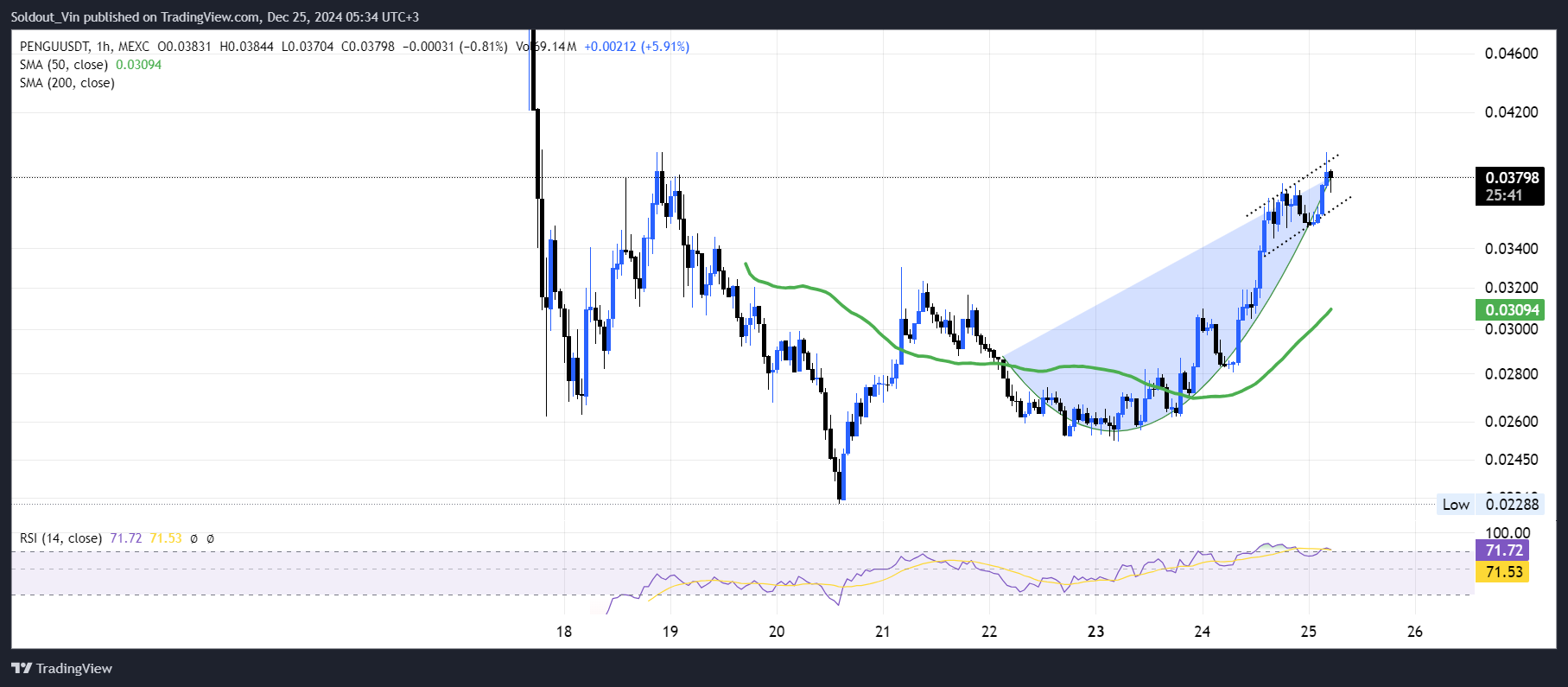Click the 0.02450 price axis label
This screenshot has width=1568, height=687.
click(1511, 460)
